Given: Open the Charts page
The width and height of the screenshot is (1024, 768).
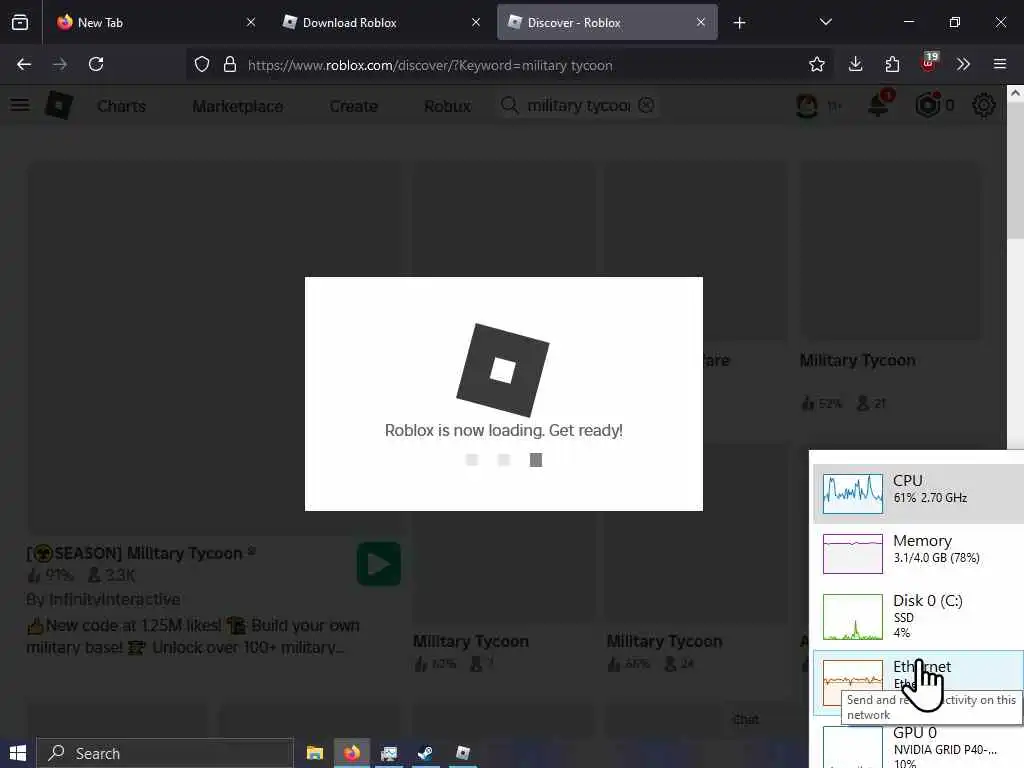Looking at the screenshot, I should pyautogui.click(x=121, y=106).
